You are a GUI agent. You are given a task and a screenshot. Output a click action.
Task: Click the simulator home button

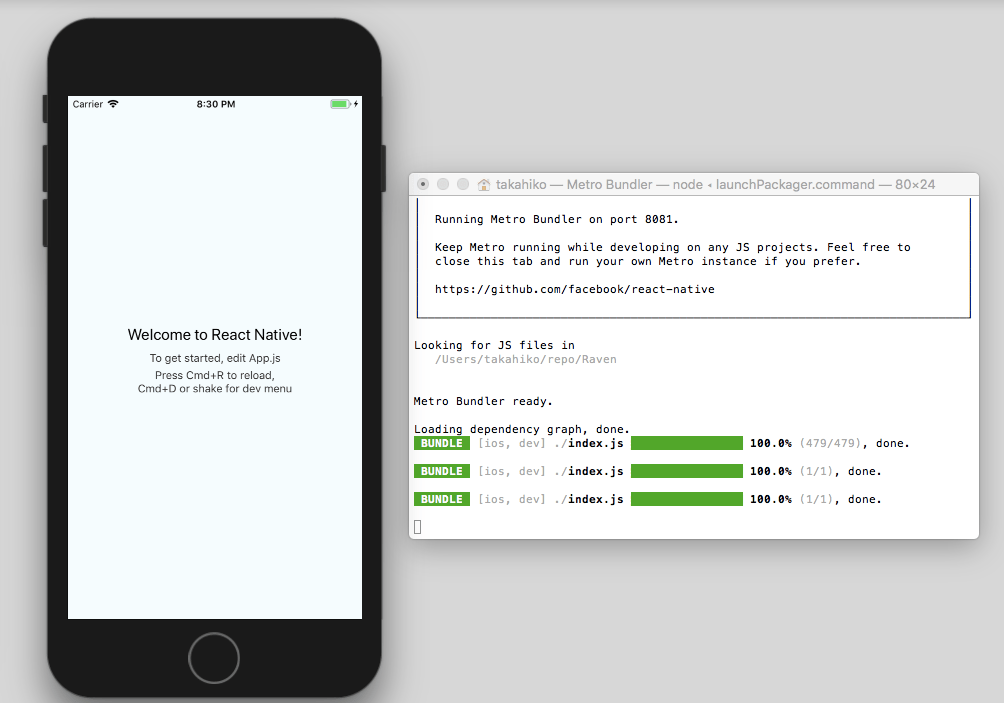point(214,658)
